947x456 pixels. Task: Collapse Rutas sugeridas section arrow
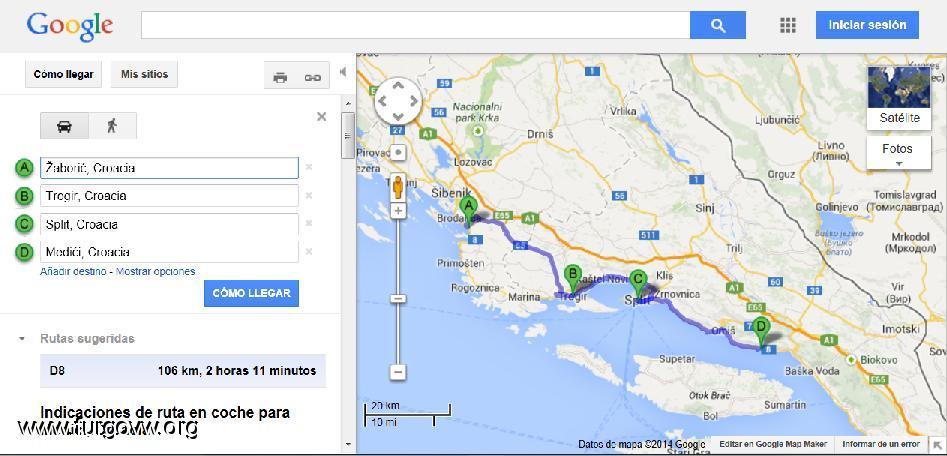pos(22,339)
